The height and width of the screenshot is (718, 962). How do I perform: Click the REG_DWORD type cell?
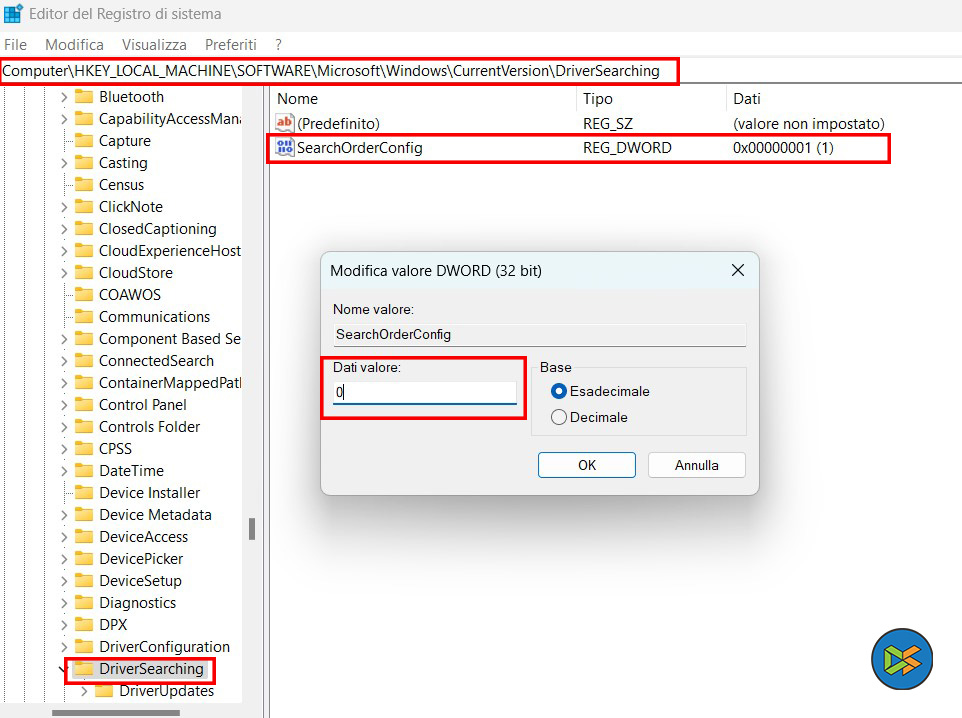[x=627, y=148]
